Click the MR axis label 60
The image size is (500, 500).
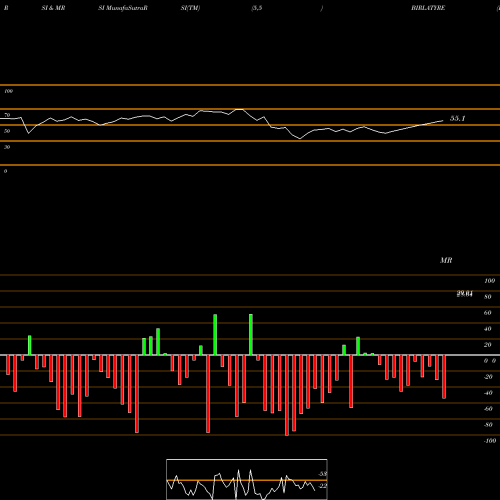click(x=488, y=313)
